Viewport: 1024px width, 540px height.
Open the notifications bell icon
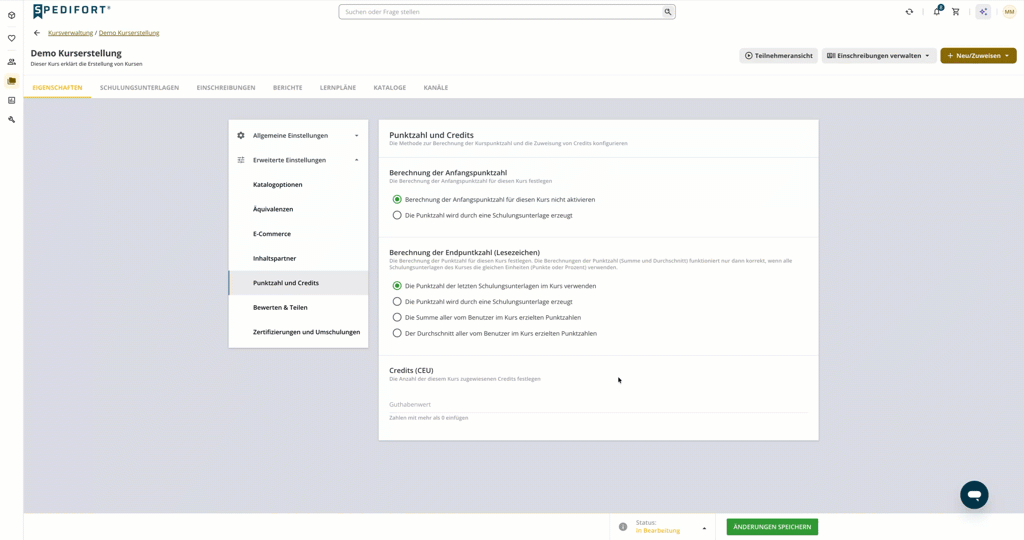[936, 11]
